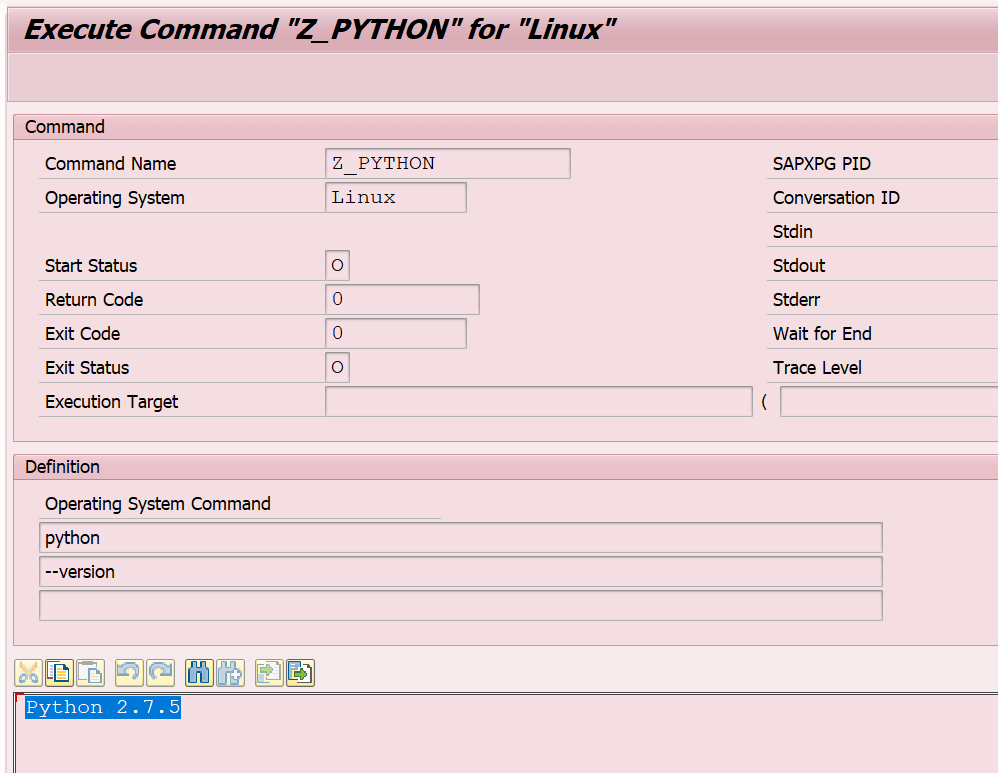Click the 'Definition' group header

point(62,467)
